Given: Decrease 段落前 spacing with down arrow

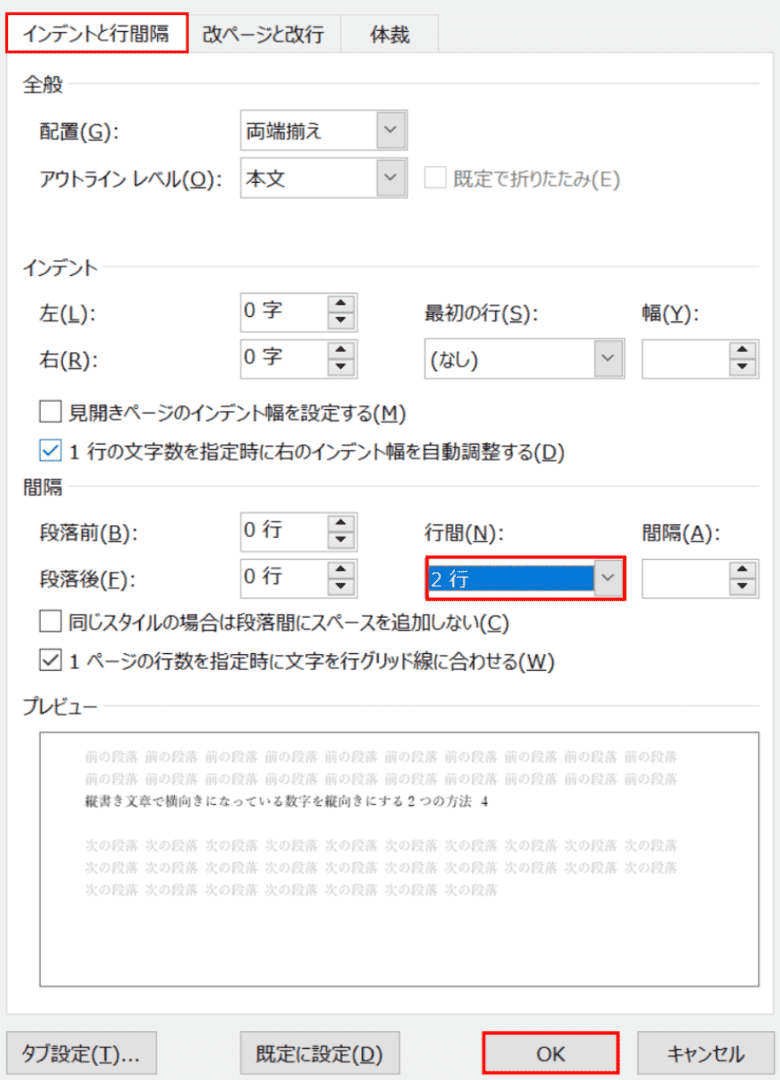Looking at the screenshot, I should pos(341,539).
